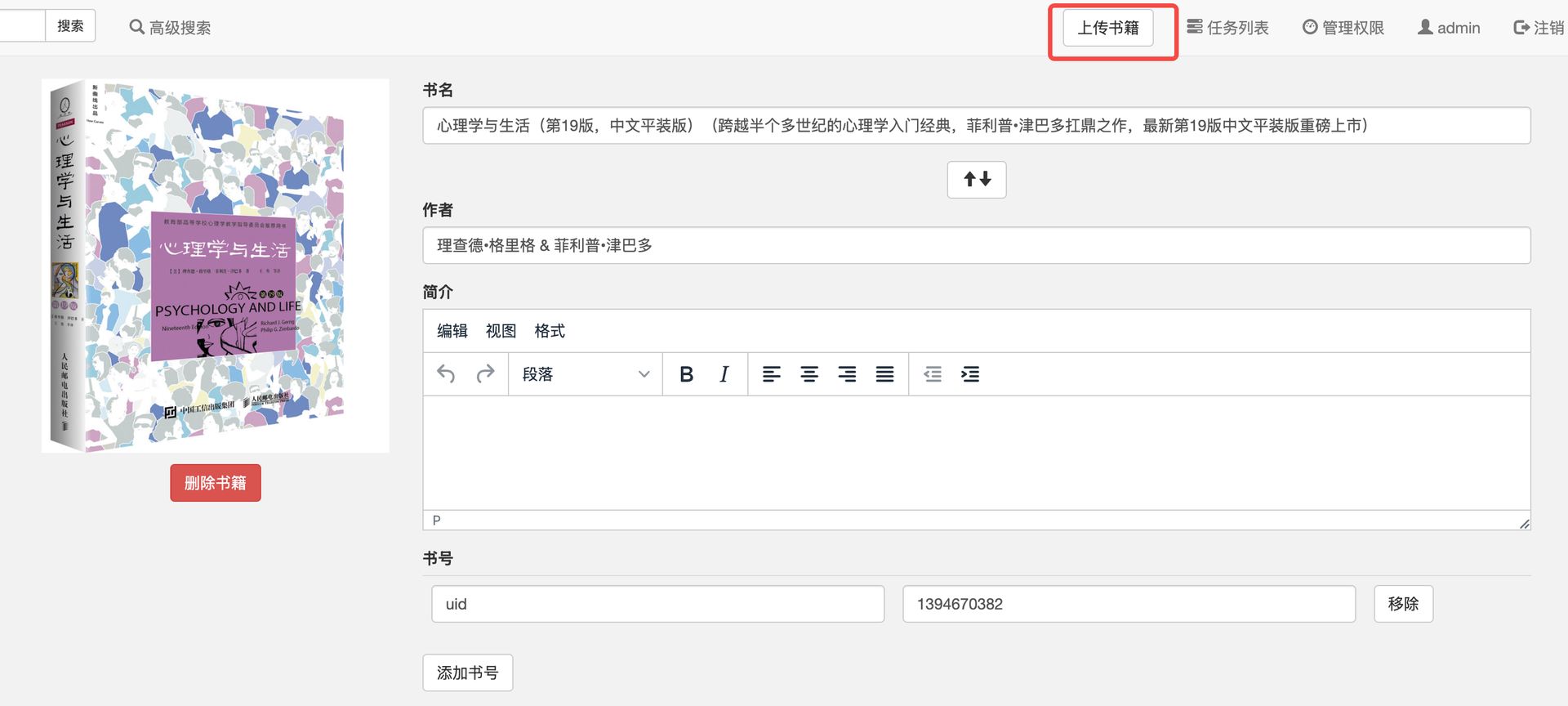This screenshot has width=1568, height=706.
Task: Click the 添加书号 button
Action: [468, 672]
